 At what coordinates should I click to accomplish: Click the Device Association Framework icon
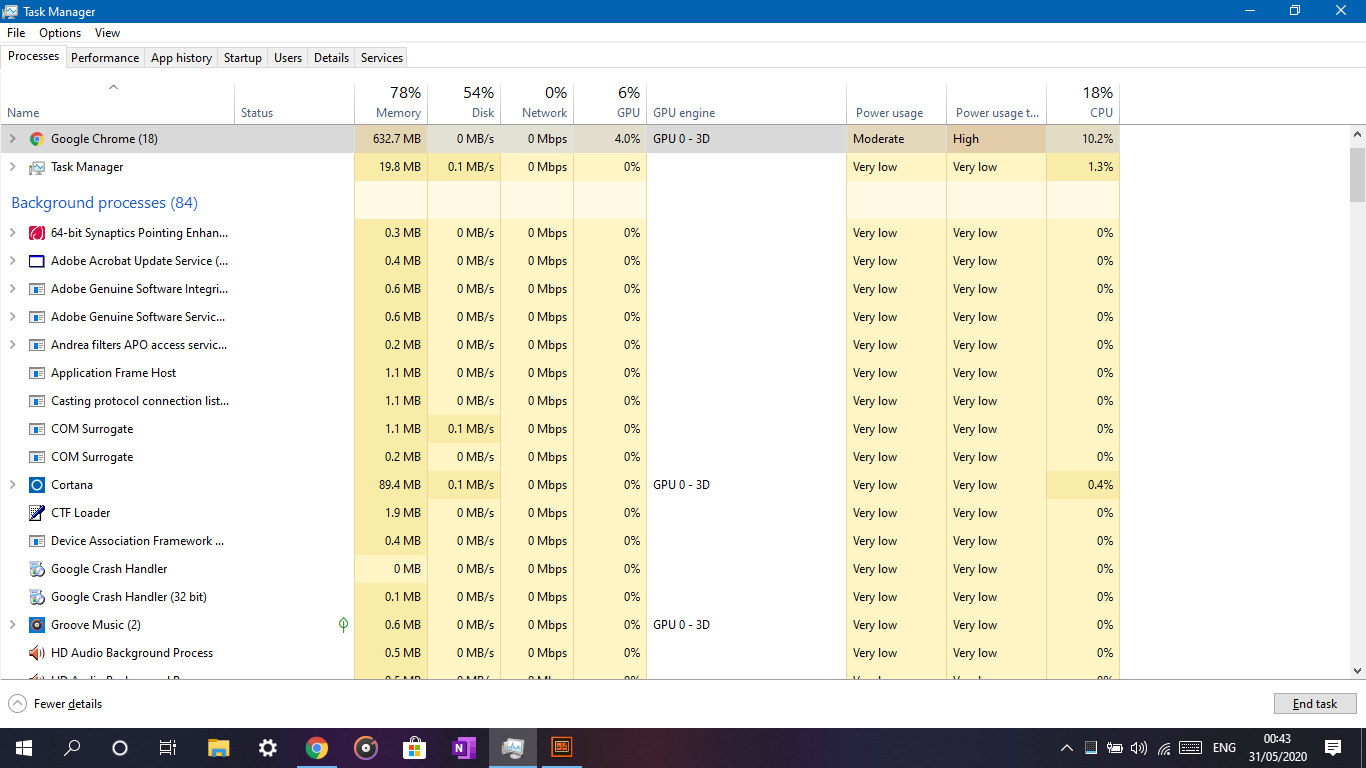37,541
